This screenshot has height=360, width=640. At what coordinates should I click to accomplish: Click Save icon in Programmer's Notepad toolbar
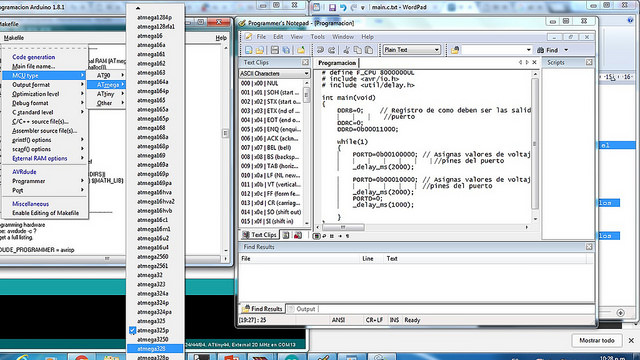[x=275, y=50]
